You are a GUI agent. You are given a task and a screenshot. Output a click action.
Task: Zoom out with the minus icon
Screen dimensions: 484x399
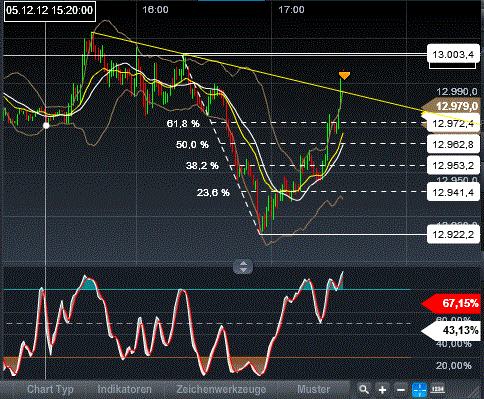pos(400,390)
